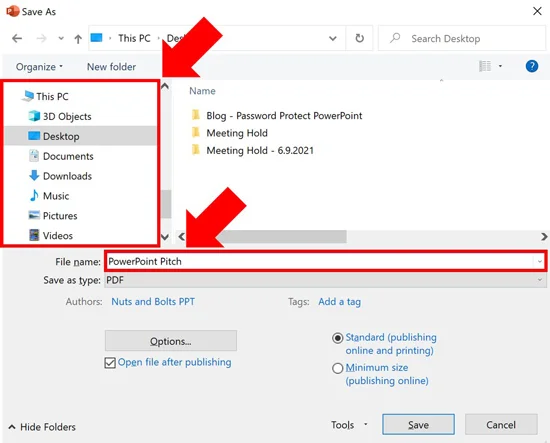Collapse with Hide Folders
The width and height of the screenshot is (550, 443).
tap(42, 427)
